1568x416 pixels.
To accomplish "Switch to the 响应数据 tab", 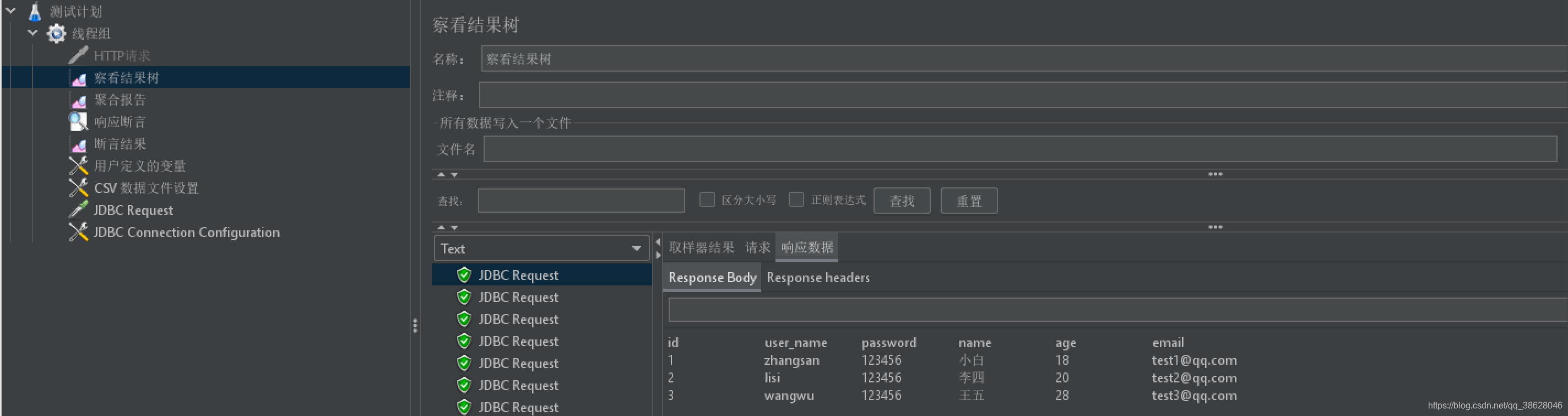I will (807, 247).
